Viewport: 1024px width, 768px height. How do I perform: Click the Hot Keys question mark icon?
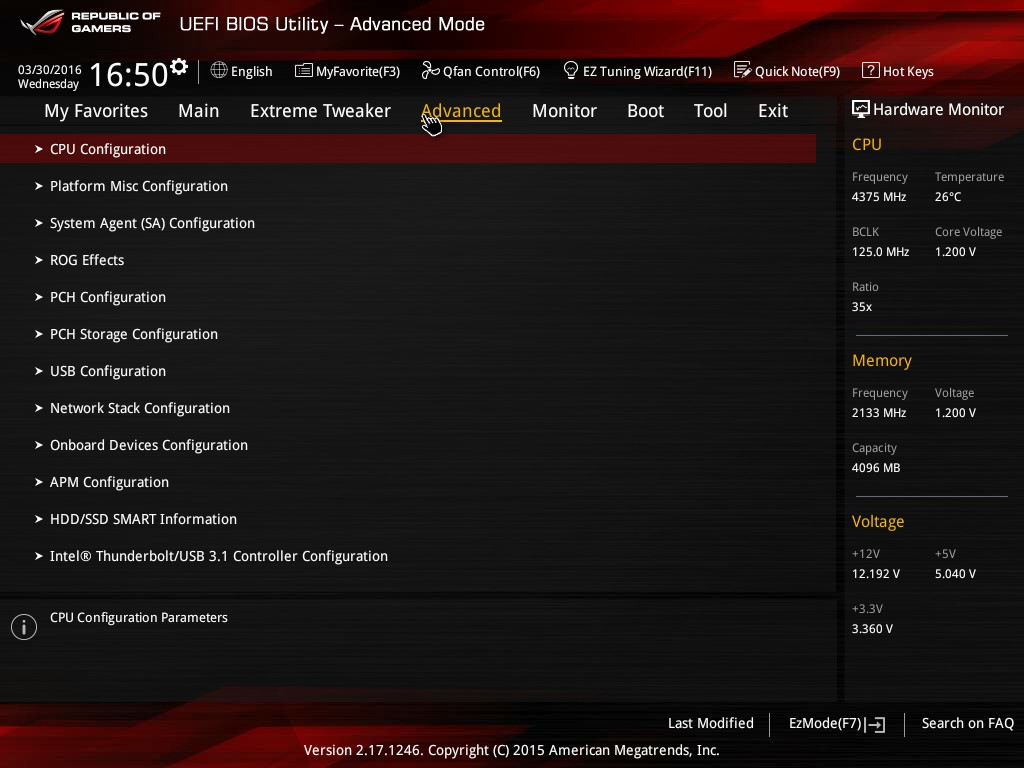[x=871, y=70]
